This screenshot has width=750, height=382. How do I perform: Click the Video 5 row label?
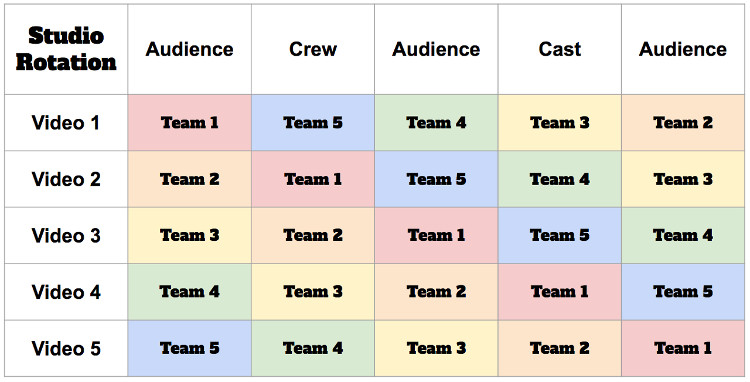[x=66, y=348]
